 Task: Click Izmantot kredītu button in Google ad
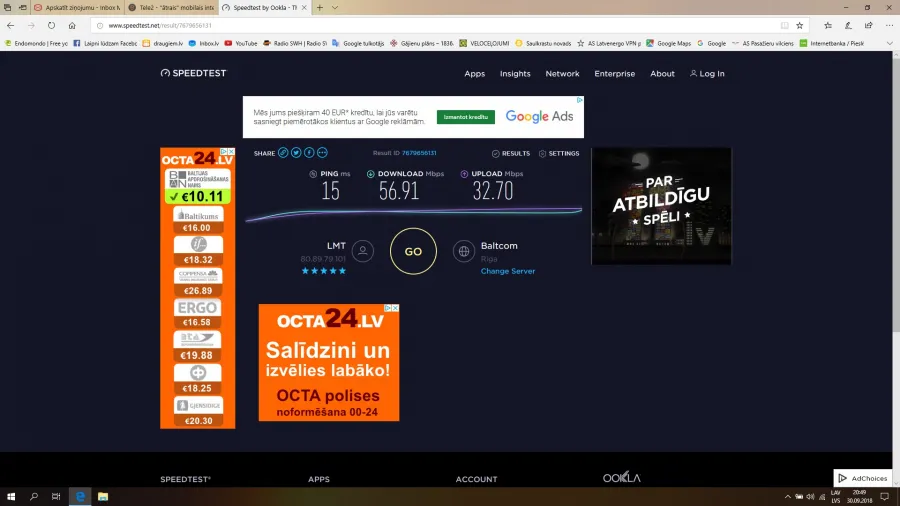[465, 117]
